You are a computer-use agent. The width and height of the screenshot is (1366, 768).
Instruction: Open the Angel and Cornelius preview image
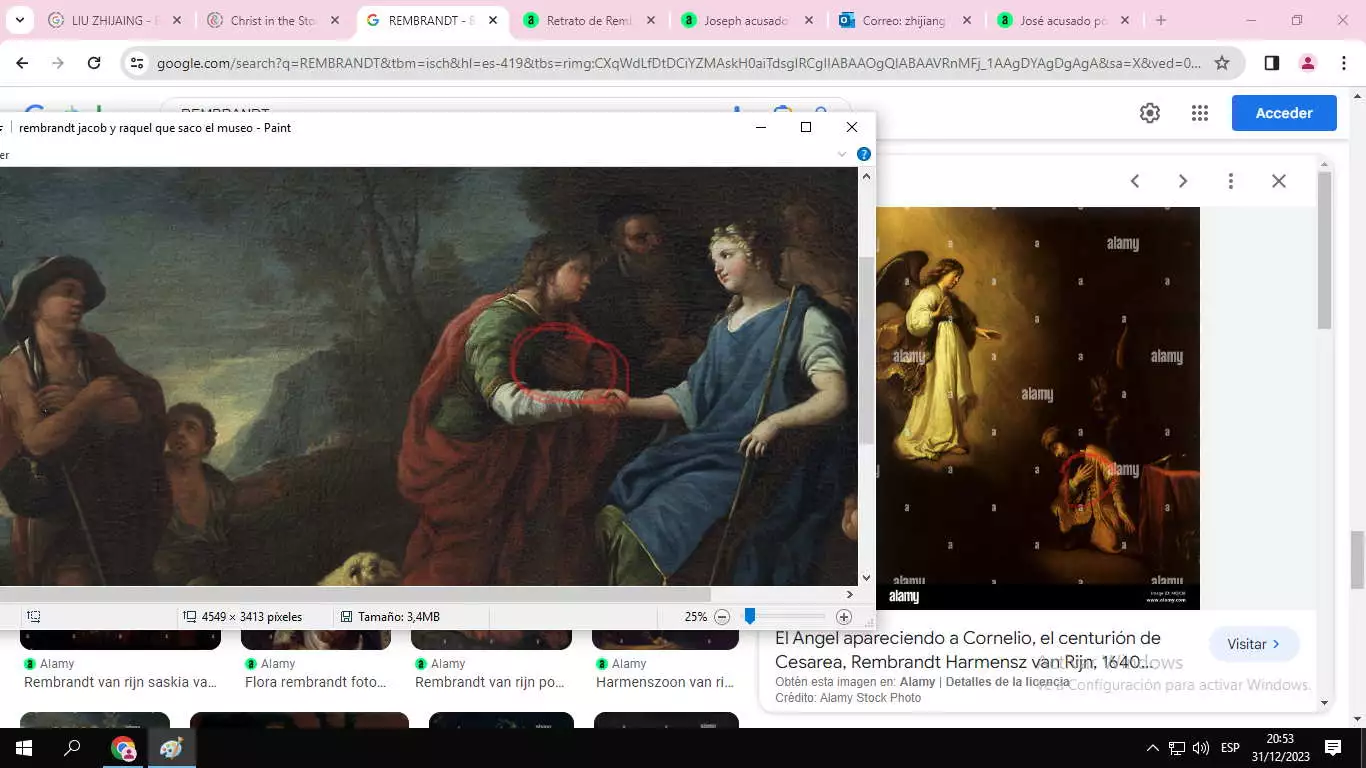pos(1038,408)
